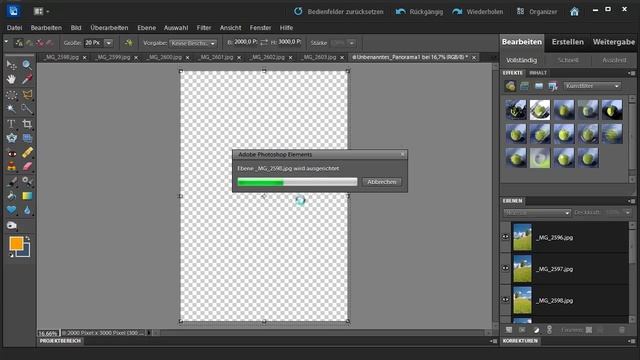
Task: Show the Photo Effects category icon
Action: click(x=539, y=86)
